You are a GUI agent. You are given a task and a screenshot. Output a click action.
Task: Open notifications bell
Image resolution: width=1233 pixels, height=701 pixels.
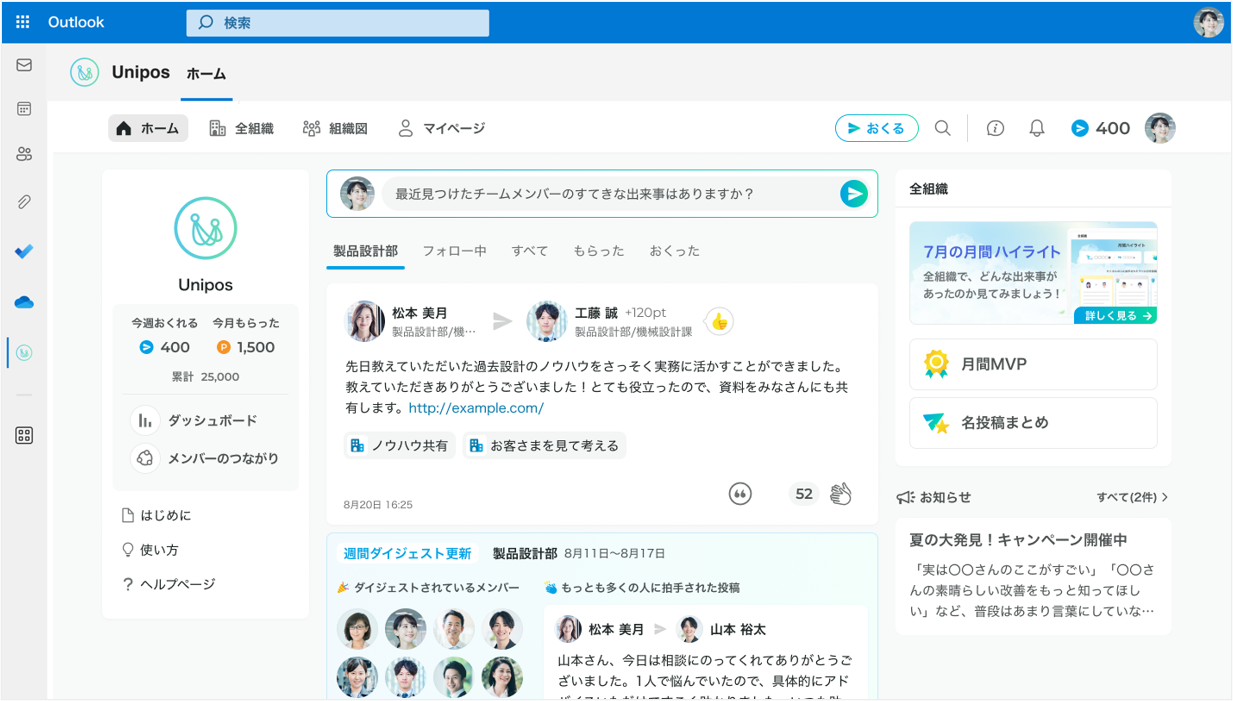(x=1037, y=128)
